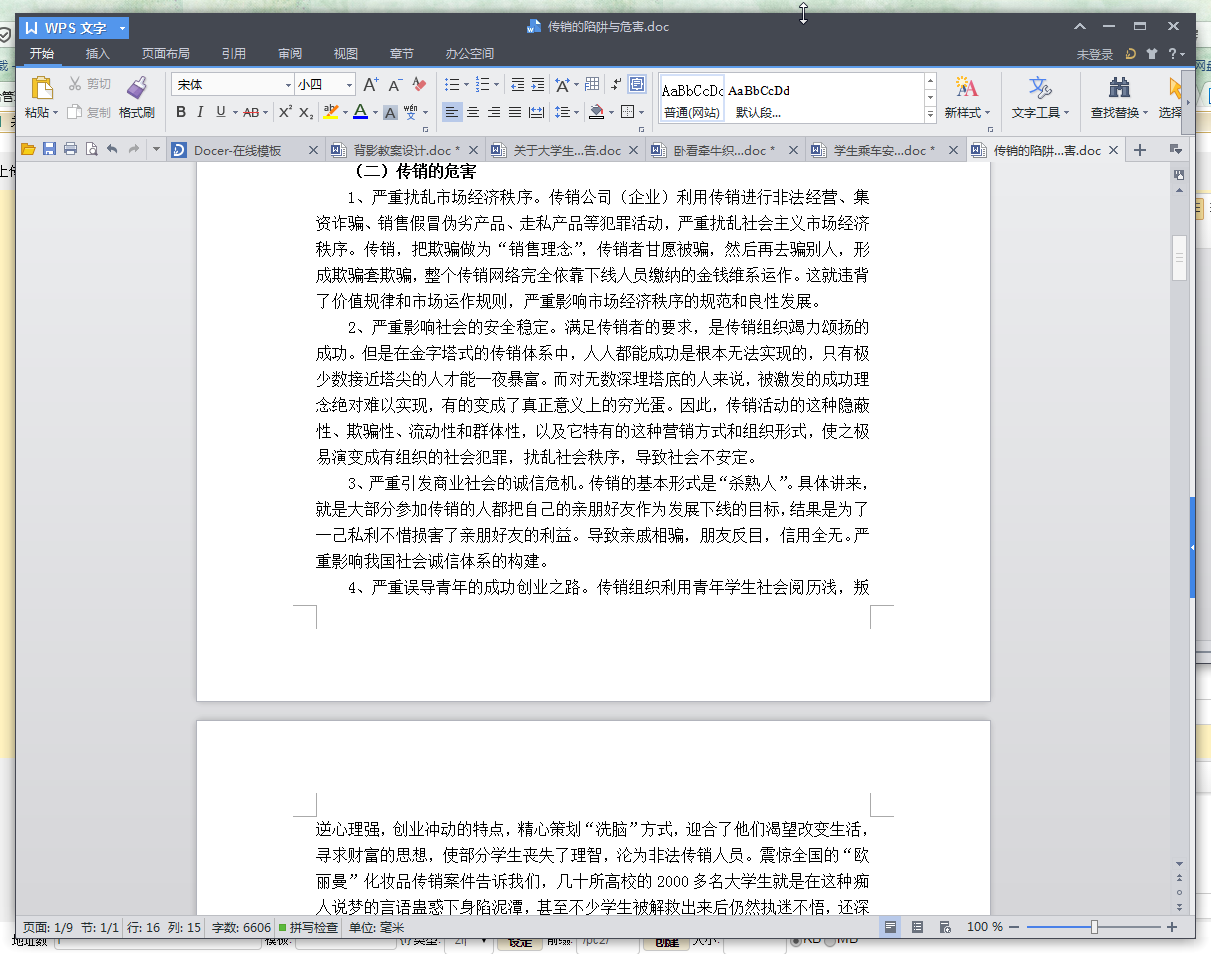Expand the WPS 文字 application menu arrow

click(122, 28)
